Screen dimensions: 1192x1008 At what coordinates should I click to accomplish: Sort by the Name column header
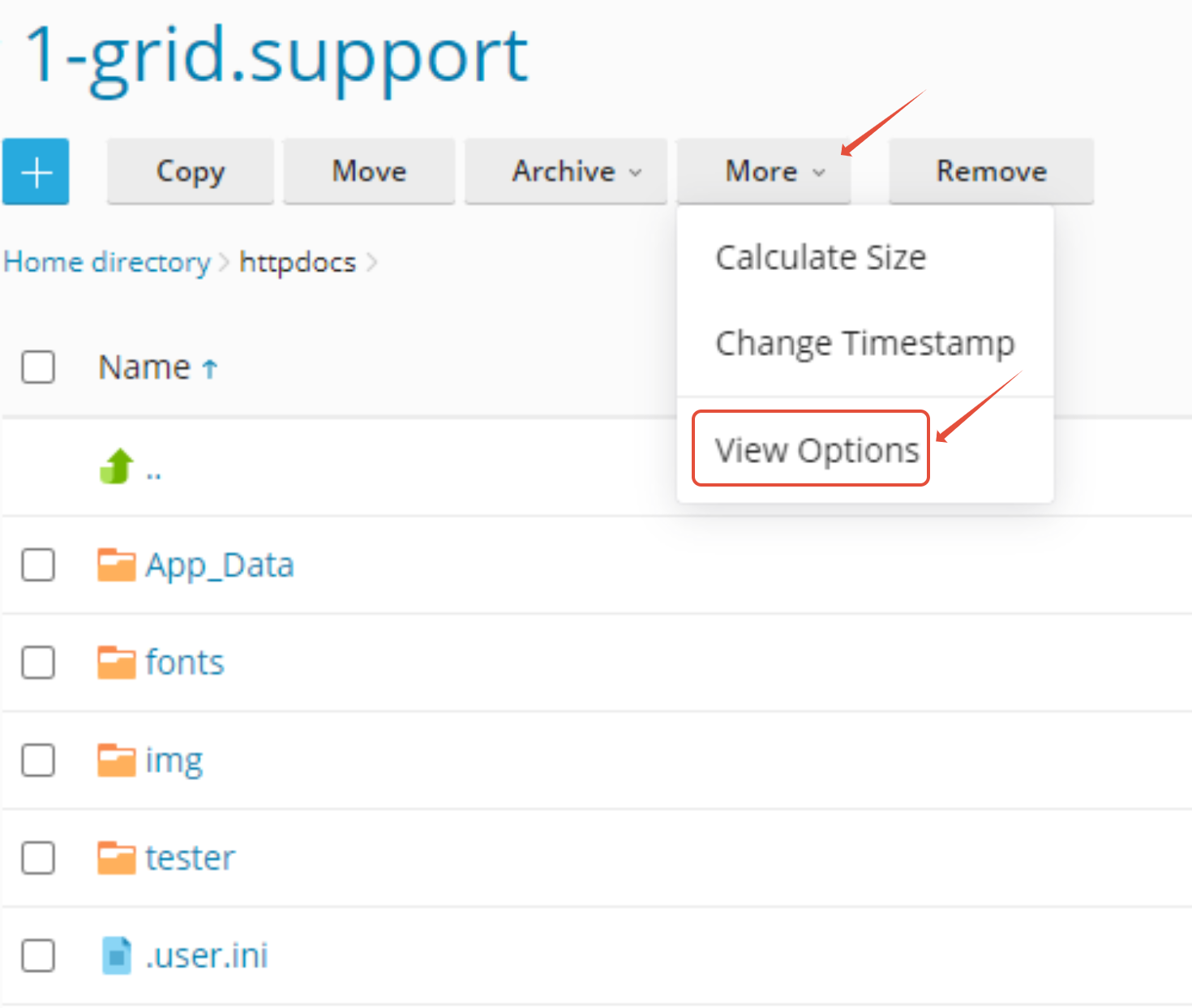(144, 367)
